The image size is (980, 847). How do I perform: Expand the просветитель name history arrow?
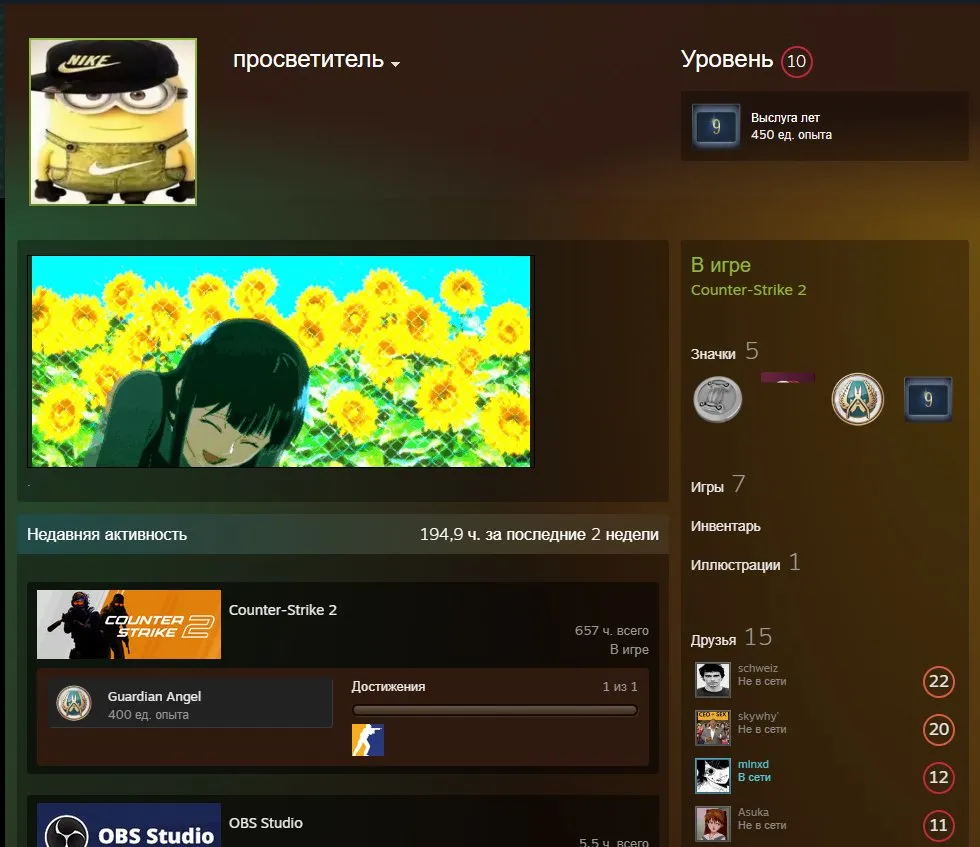pos(395,64)
